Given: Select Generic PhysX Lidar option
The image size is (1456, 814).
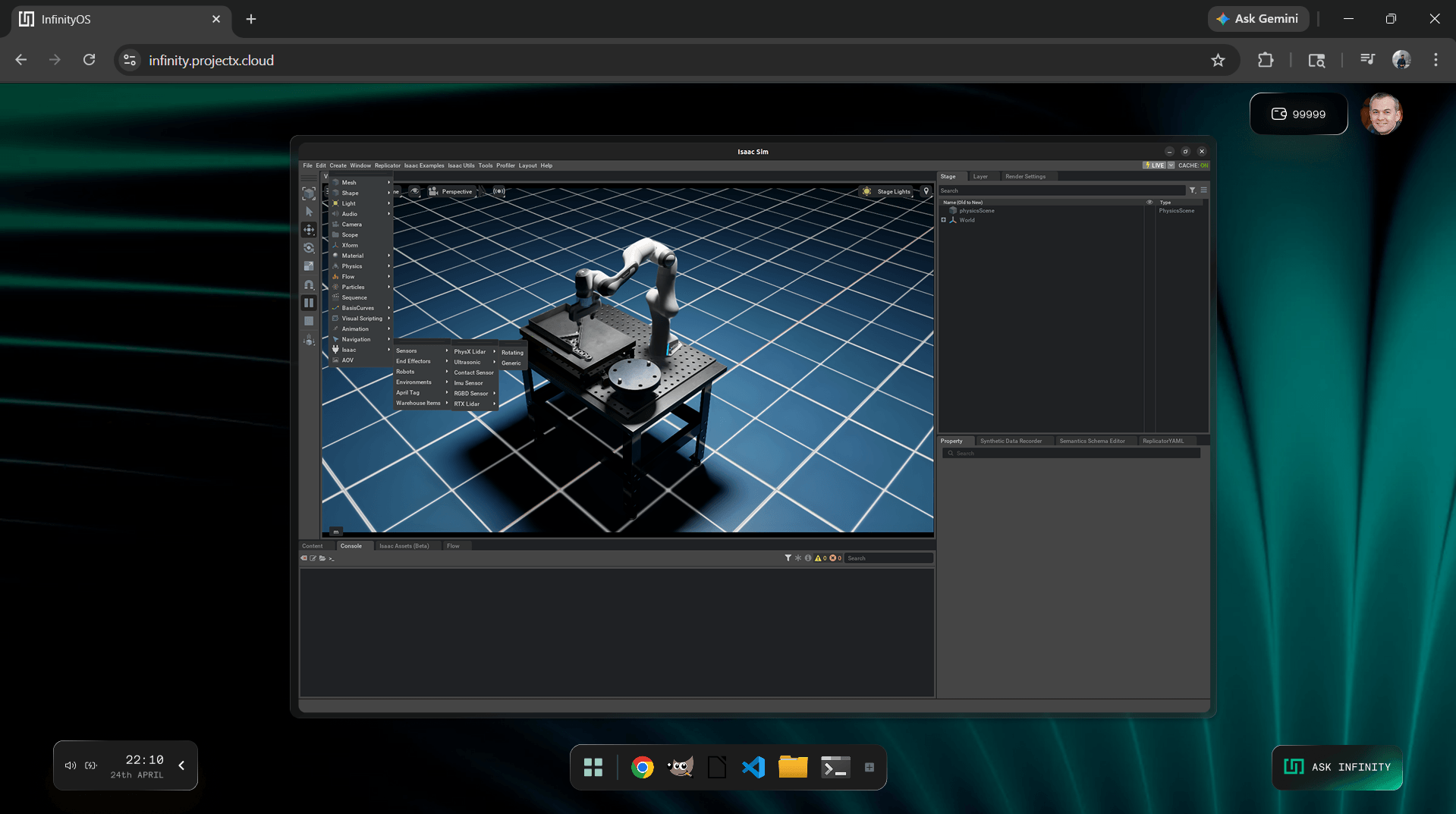Looking at the screenshot, I should click(x=511, y=363).
